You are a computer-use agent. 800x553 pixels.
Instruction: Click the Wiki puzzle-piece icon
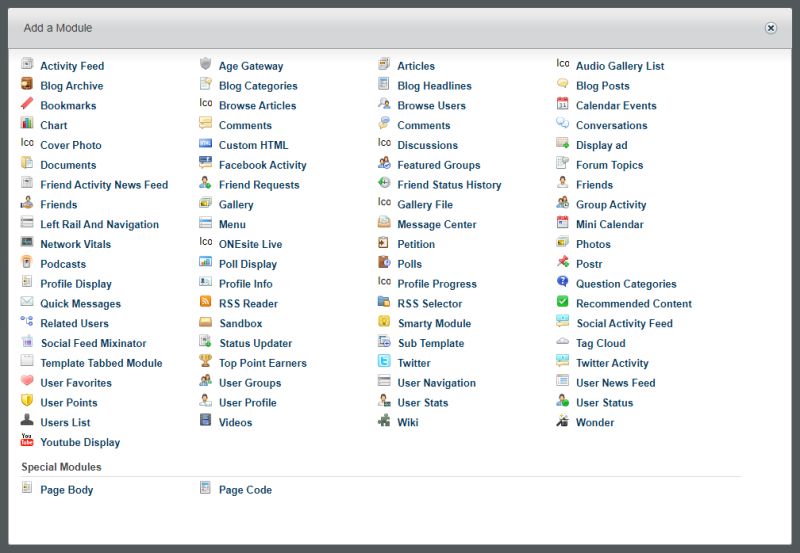pos(384,420)
